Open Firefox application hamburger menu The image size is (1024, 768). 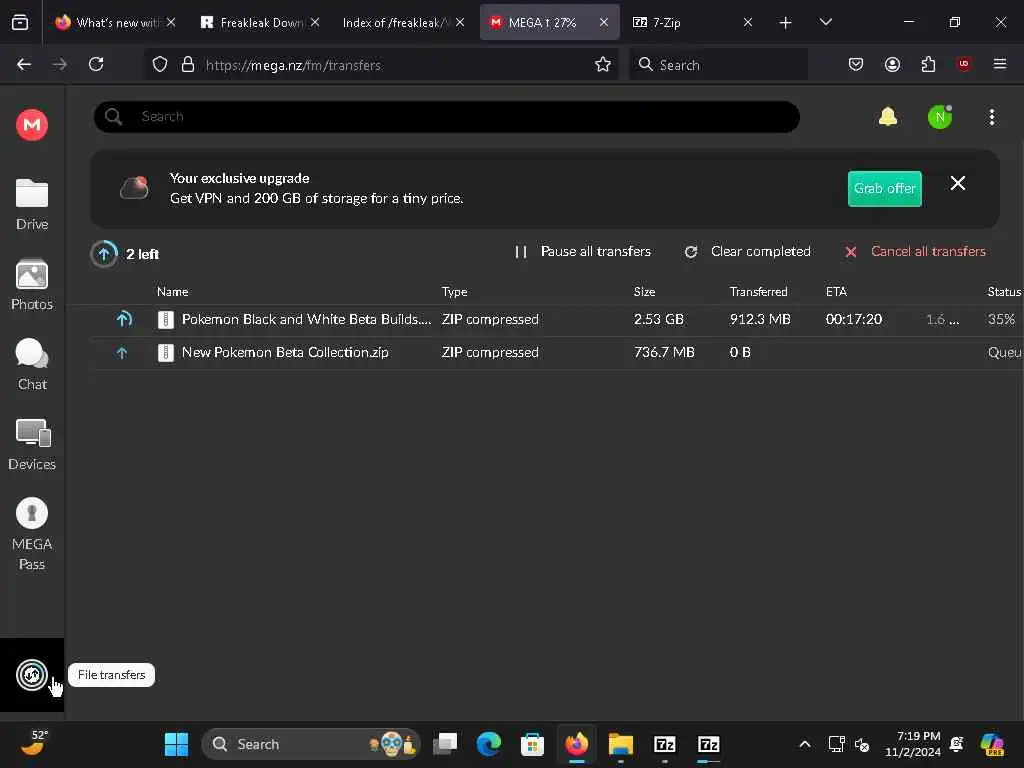(999, 64)
